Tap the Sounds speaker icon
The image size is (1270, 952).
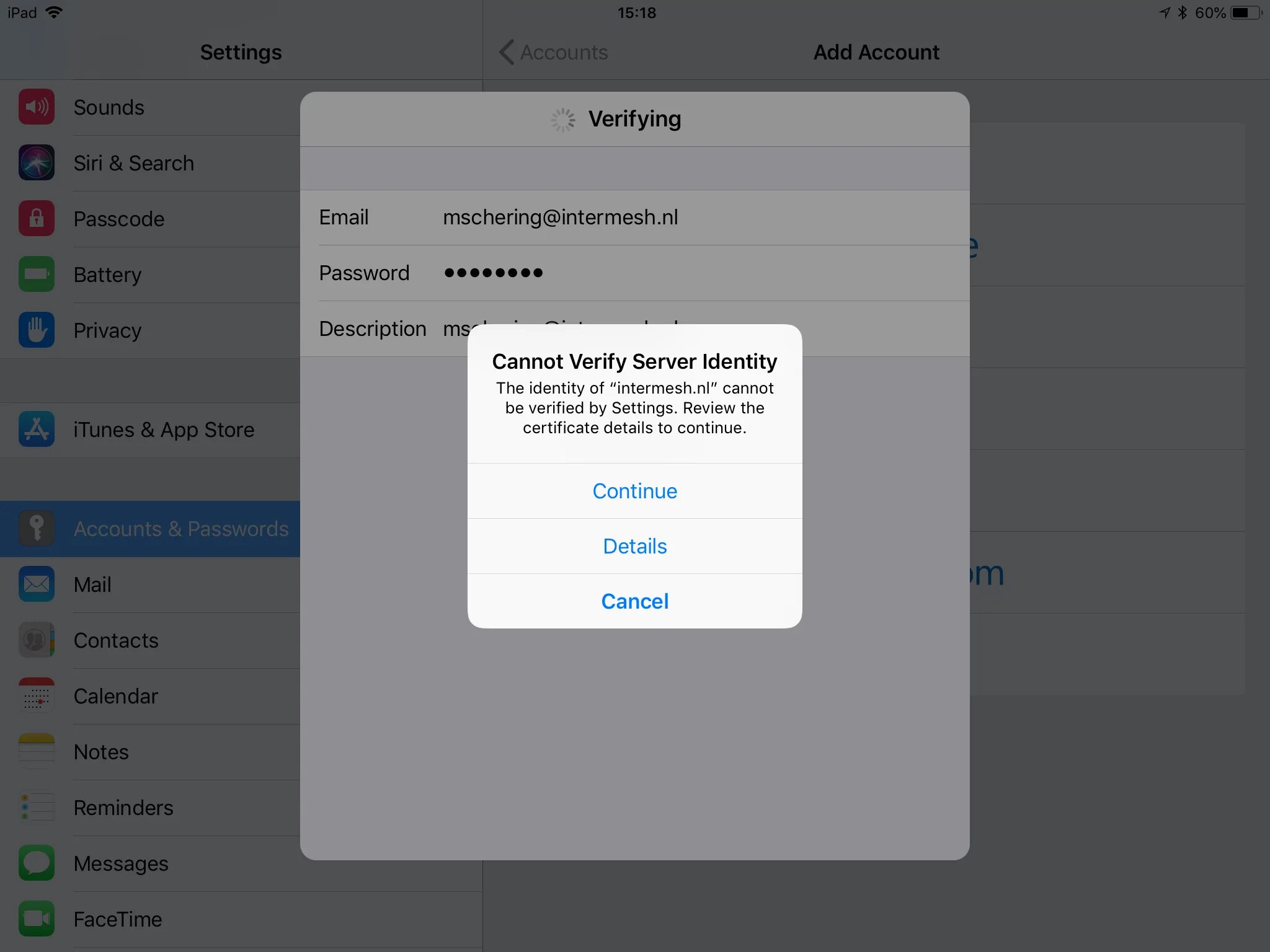tap(37, 107)
